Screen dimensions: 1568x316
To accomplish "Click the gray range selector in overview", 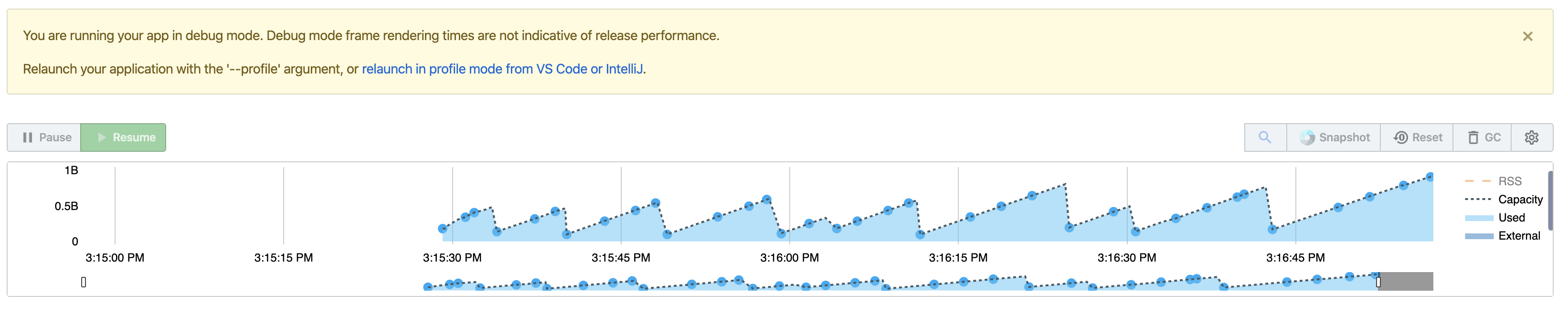I will 1406,281.
